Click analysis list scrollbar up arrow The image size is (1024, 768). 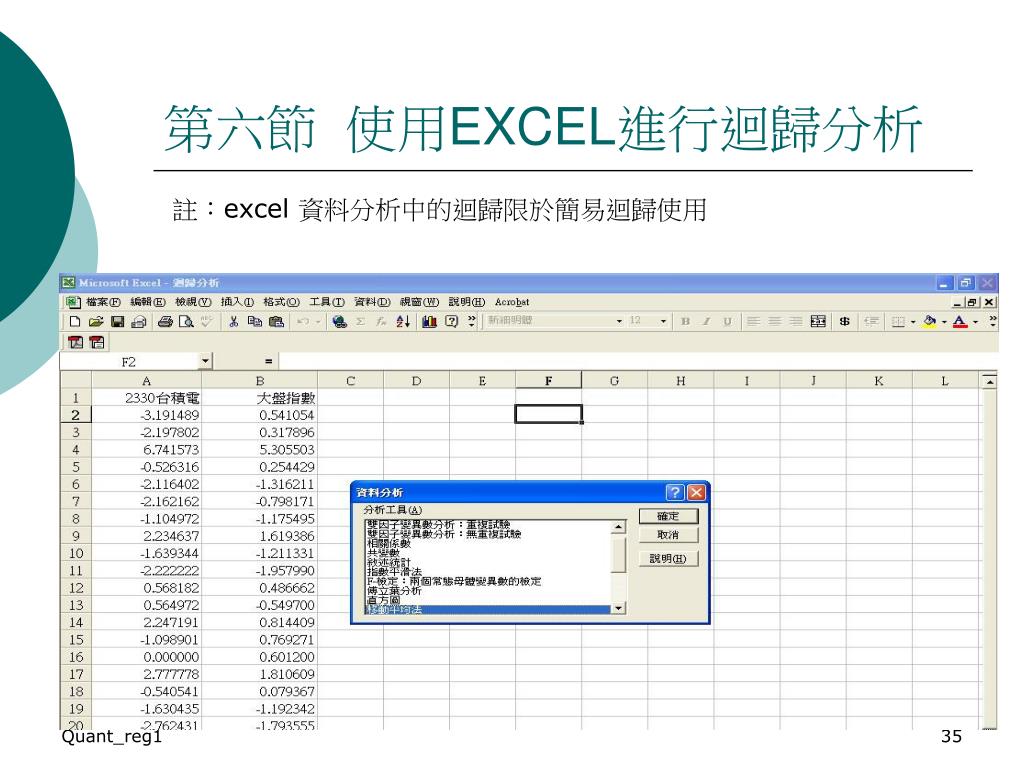pyautogui.click(x=618, y=526)
